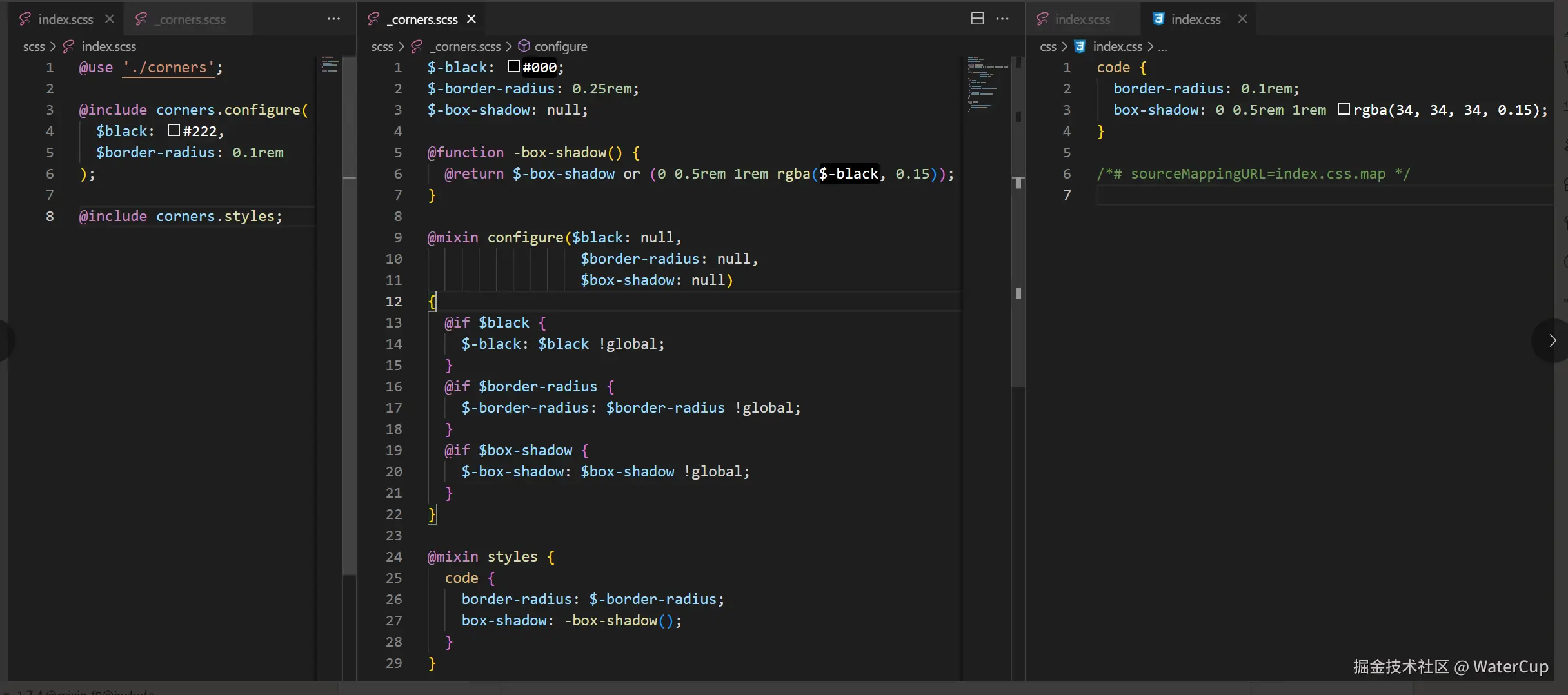Click sourceMappingURL comment line in index.css
This screenshot has height=695, width=1568.
(1253, 173)
